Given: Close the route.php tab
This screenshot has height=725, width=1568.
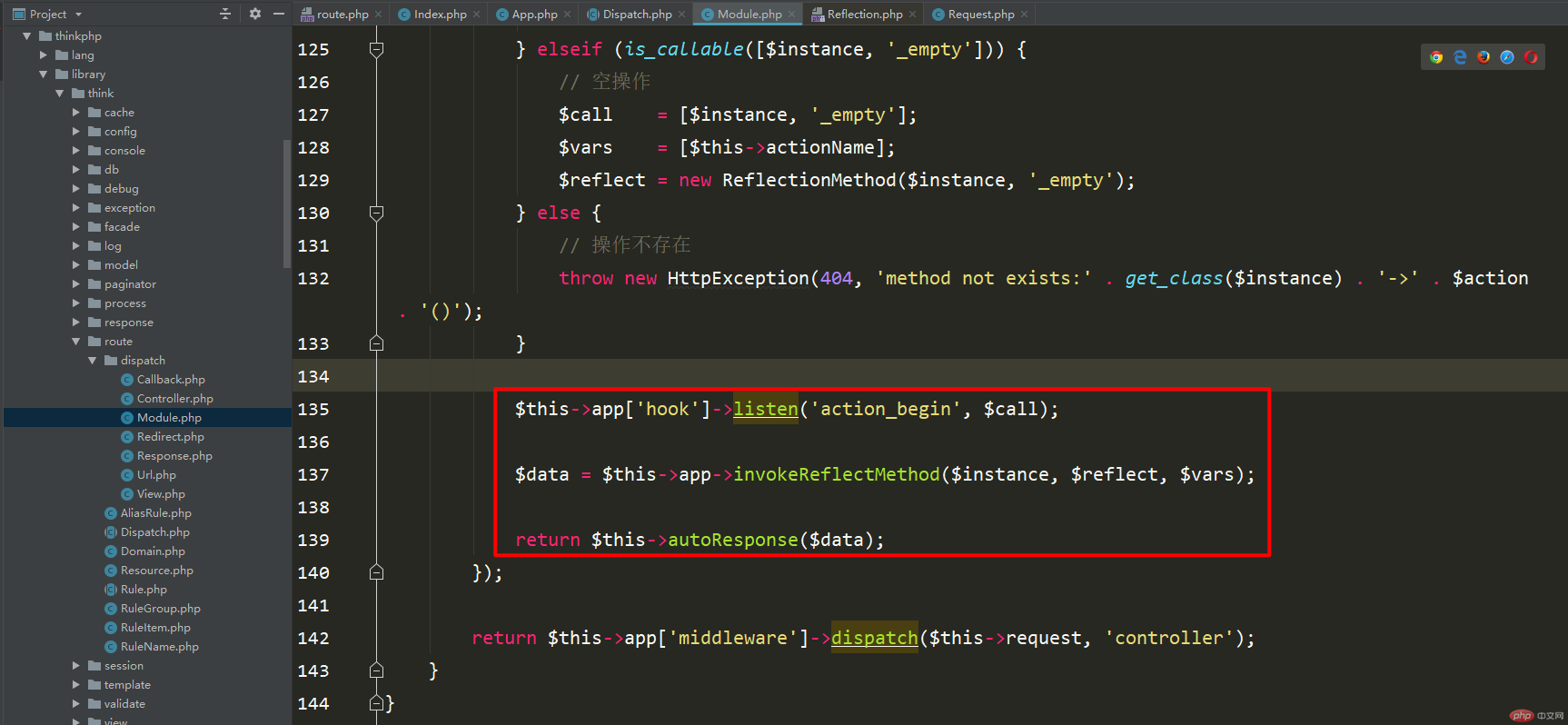Looking at the screenshot, I should click(379, 15).
